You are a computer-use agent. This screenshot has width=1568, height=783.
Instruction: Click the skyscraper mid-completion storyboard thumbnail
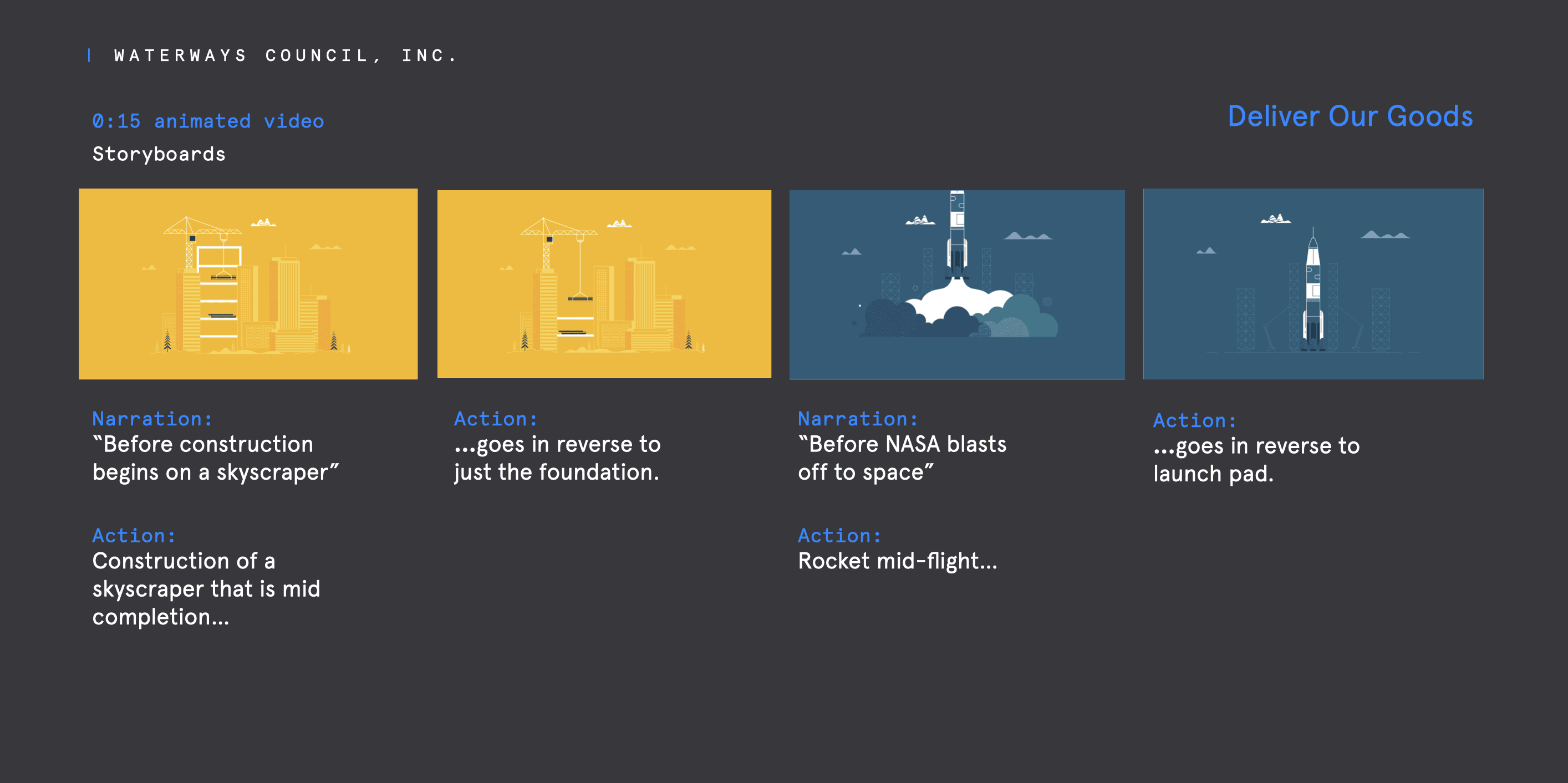coord(248,284)
